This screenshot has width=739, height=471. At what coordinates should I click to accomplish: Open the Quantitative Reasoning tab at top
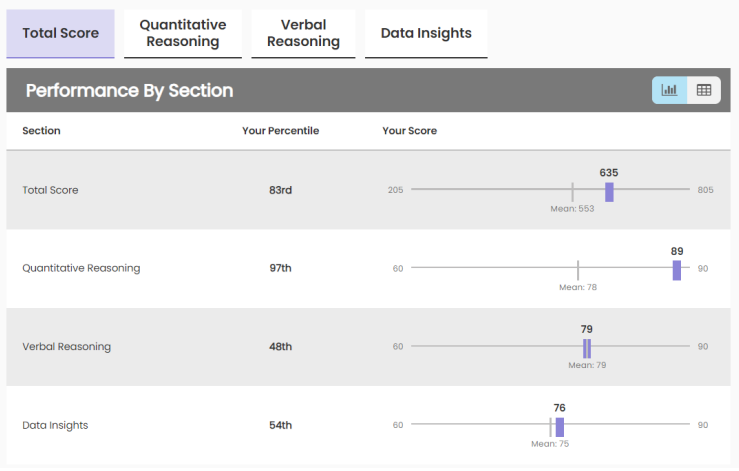click(x=183, y=33)
